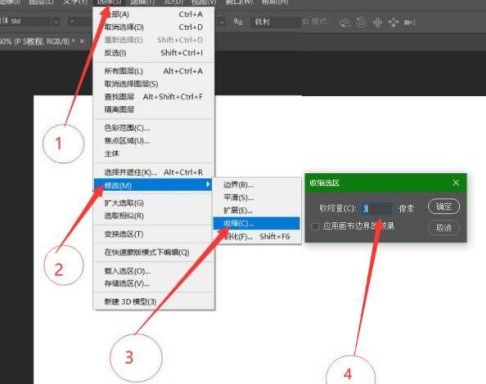Choose 在快速蒙版模式下编辑(Q) entry
486x384 pixels.
point(153,253)
